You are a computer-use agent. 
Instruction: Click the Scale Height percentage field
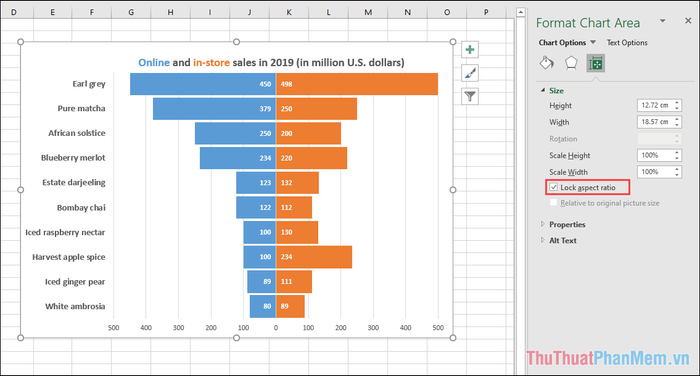[x=655, y=155]
